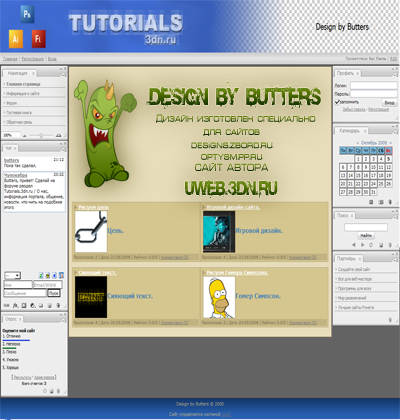Viewport: 400px width, 420px height.
Task: Open Лучшие сайты Рунета partner link
Action: tap(355, 308)
